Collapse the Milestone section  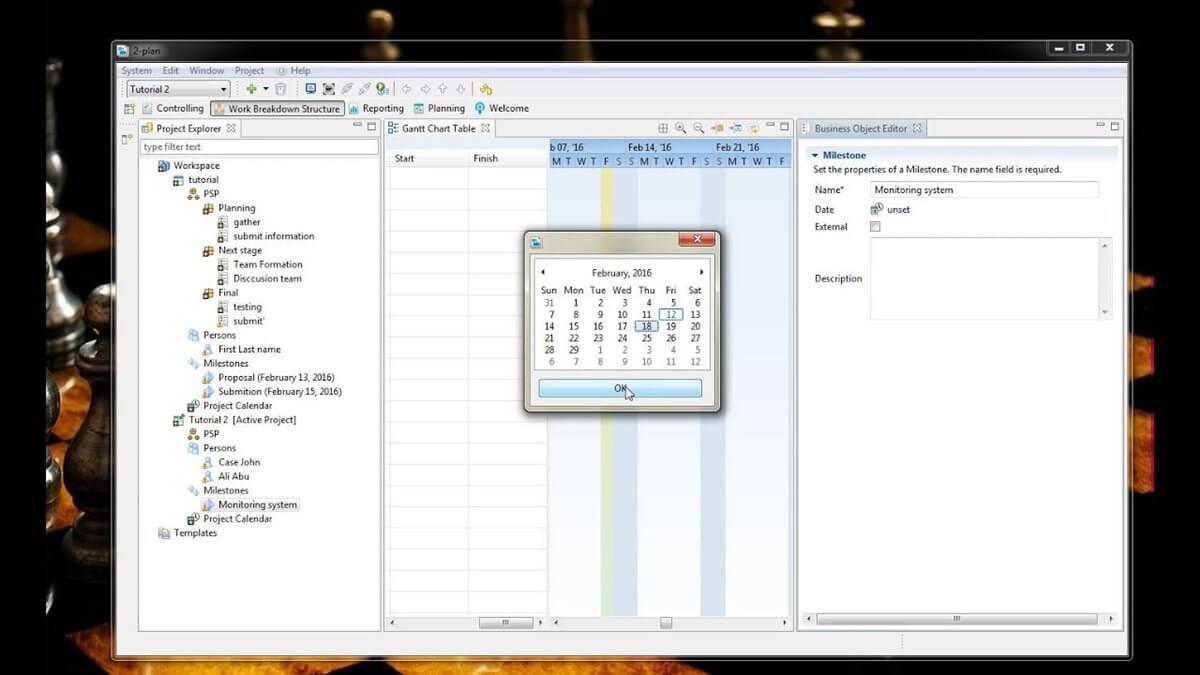coord(815,155)
